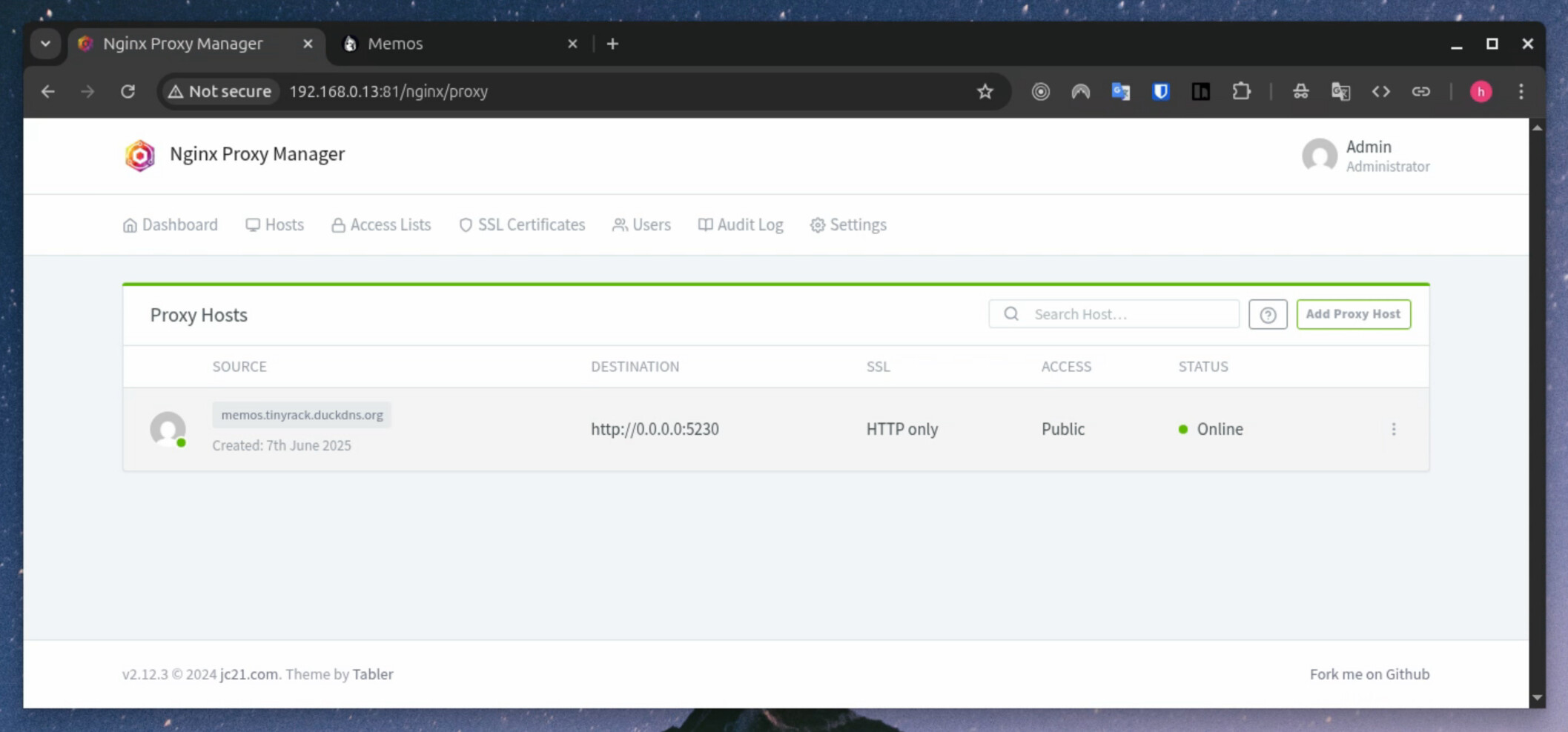Click the incognito-style hat extension icon
Viewport: 1568px width, 732px height.
[x=1300, y=91]
